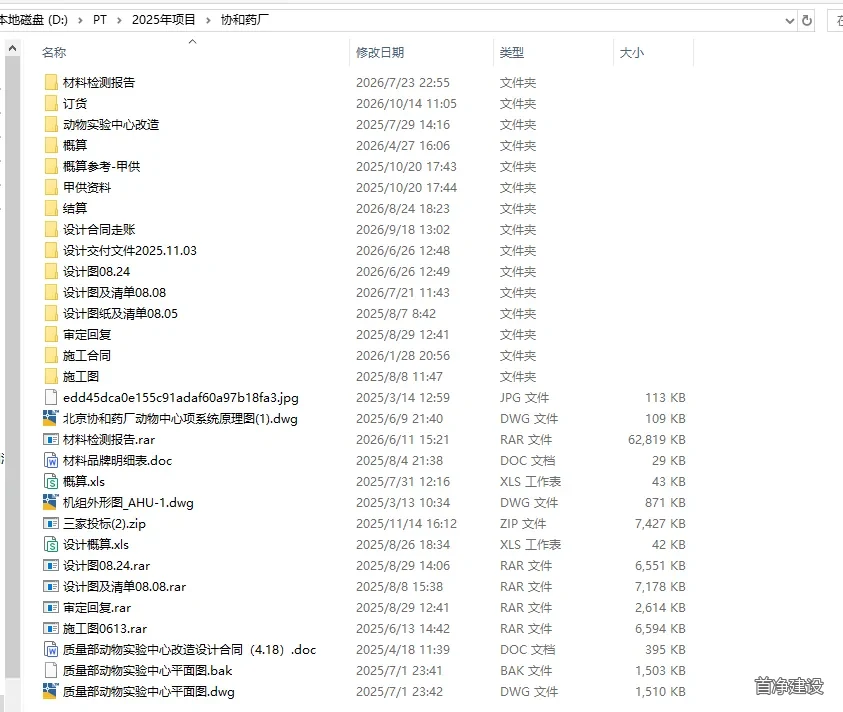Viewport: 843px width, 712px height.
Task: Click the 订货 folder icon
Action: tap(51, 103)
